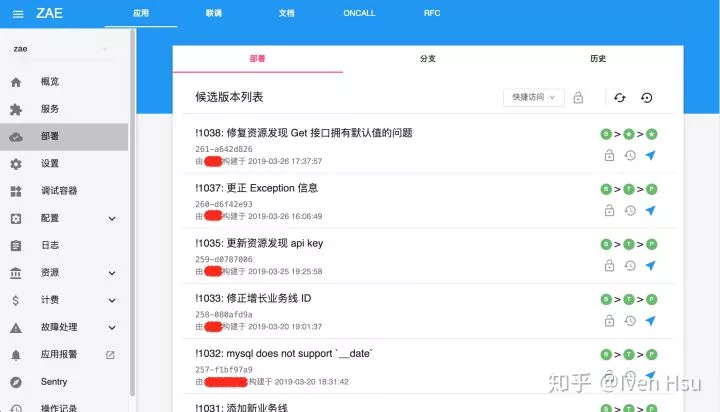The image size is (720, 412).
Task: Toggle the lock on version !1038
Action: tap(609, 155)
